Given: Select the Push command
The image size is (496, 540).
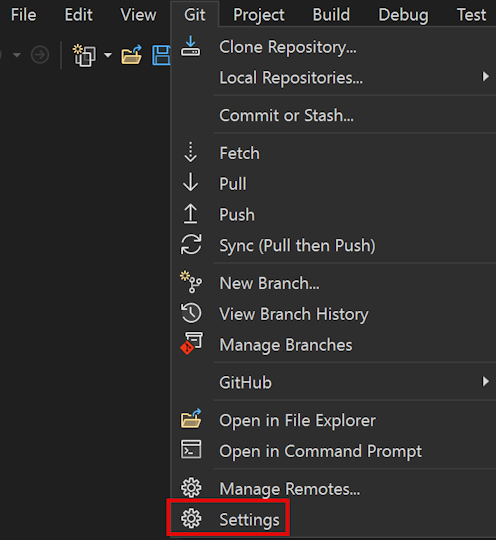Looking at the screenshot, I should (x=237, y=215).
